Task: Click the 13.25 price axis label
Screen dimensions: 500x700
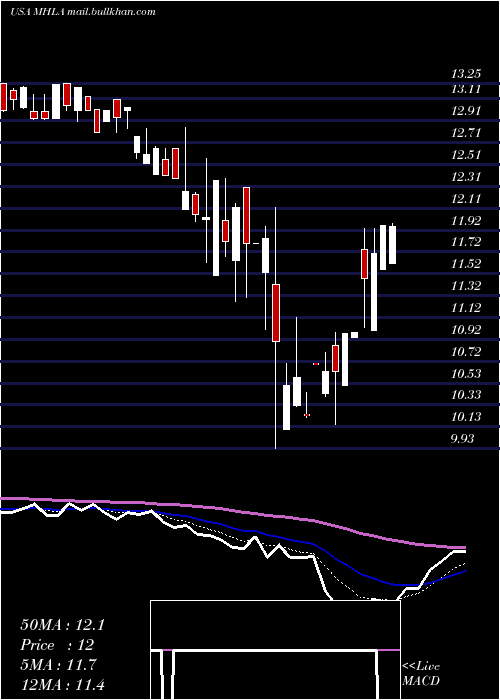Action: [x=467, y=74]
